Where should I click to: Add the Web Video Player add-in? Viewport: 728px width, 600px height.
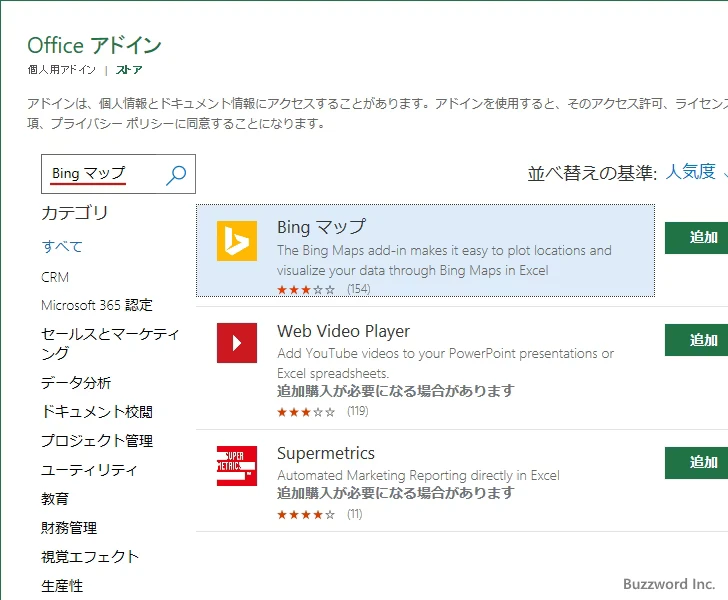[696, 340]
